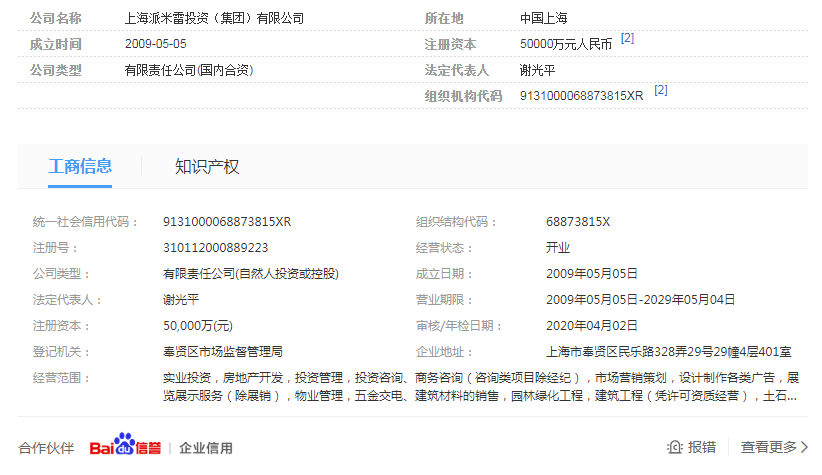
Task: Click the 查看更多 link
Action: click(768, 447)
